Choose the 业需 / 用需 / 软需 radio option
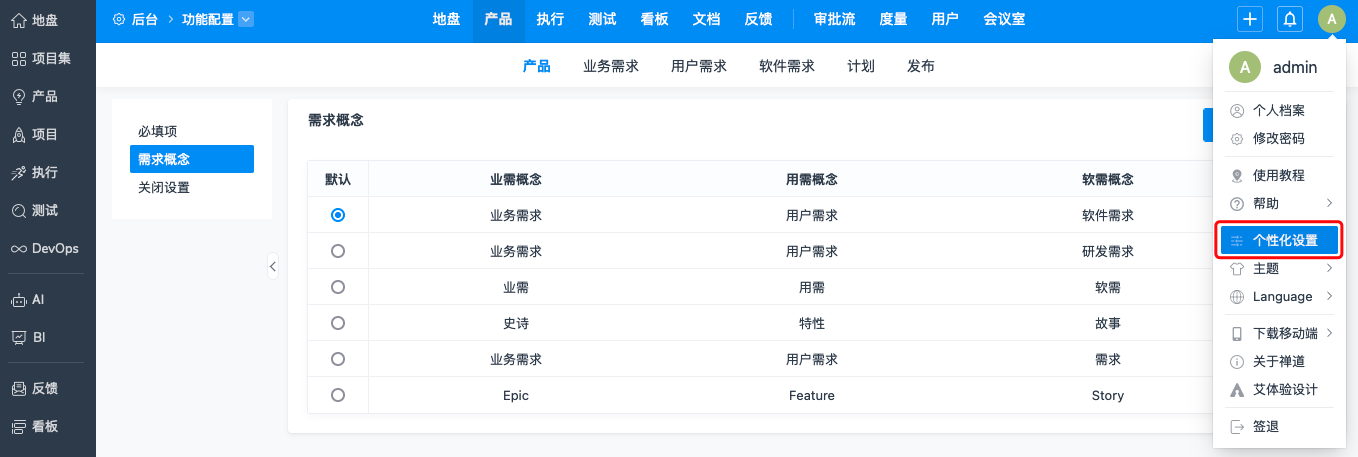 [x=338, y=287]
